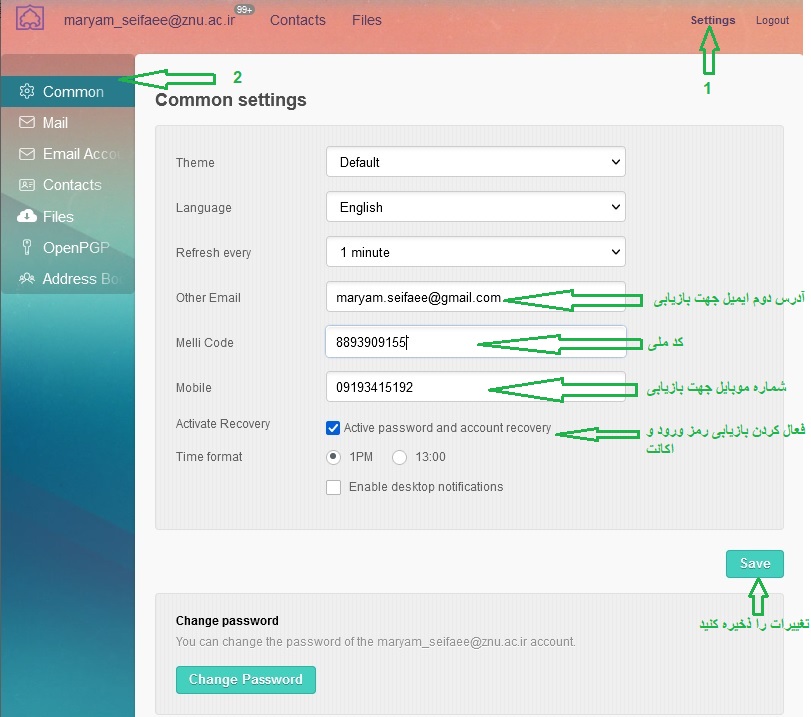This screenshot has width=811, height=717.
Task: Save the common settings
Action: coord(755,563)
